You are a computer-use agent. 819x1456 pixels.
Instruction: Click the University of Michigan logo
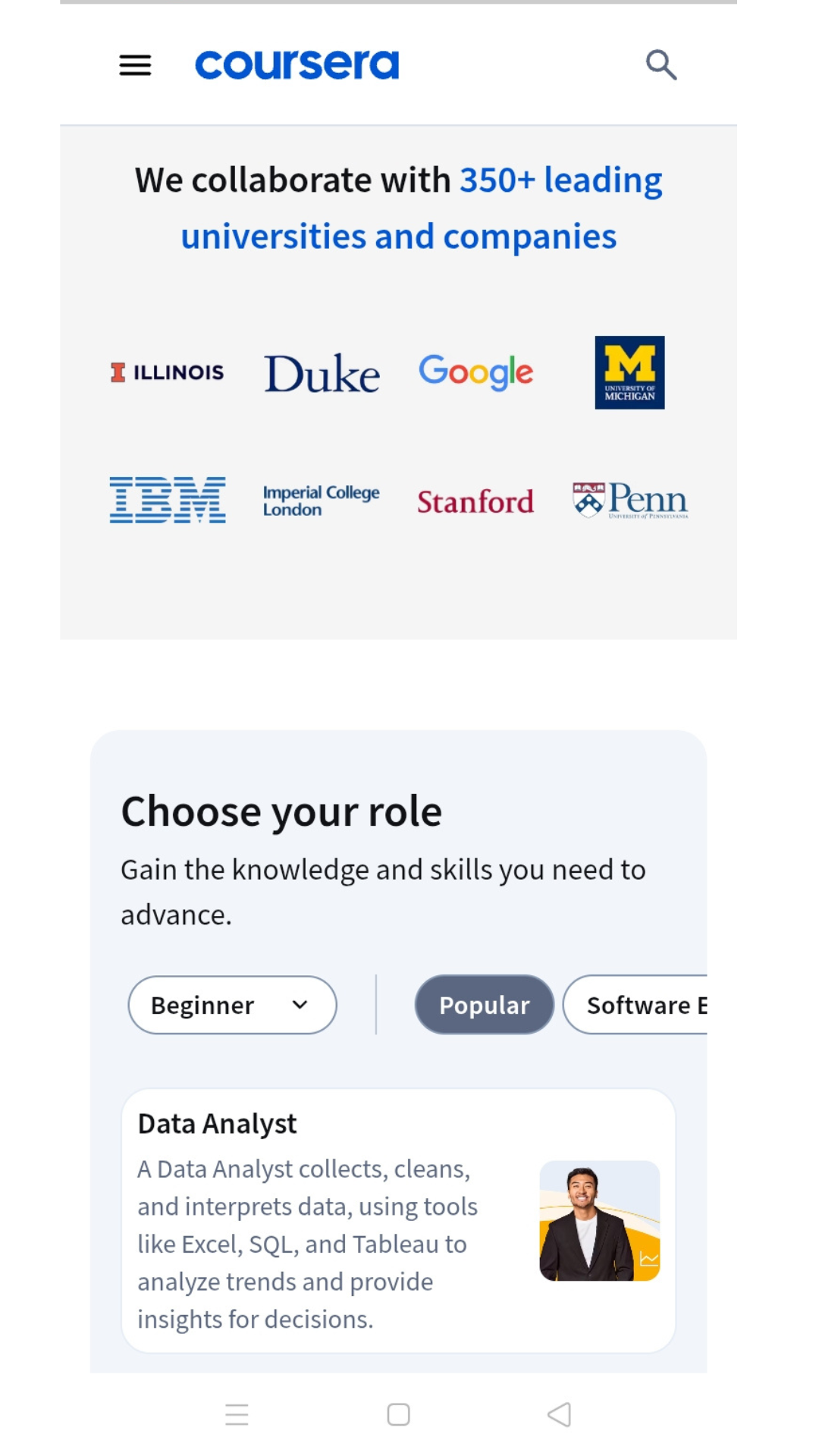(629, 373)
